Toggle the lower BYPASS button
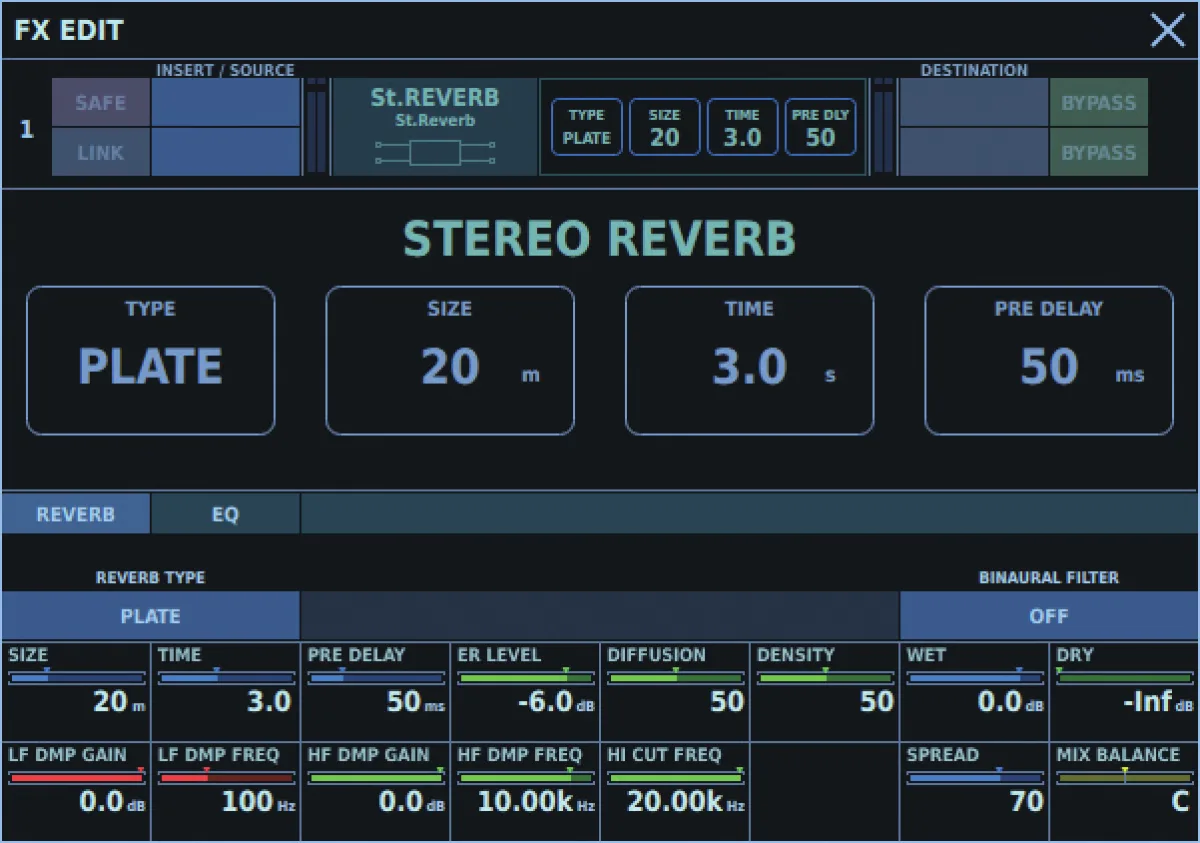Viewport: 1200px width, 843px height. pyautogui.click(x=1099, y=153)
